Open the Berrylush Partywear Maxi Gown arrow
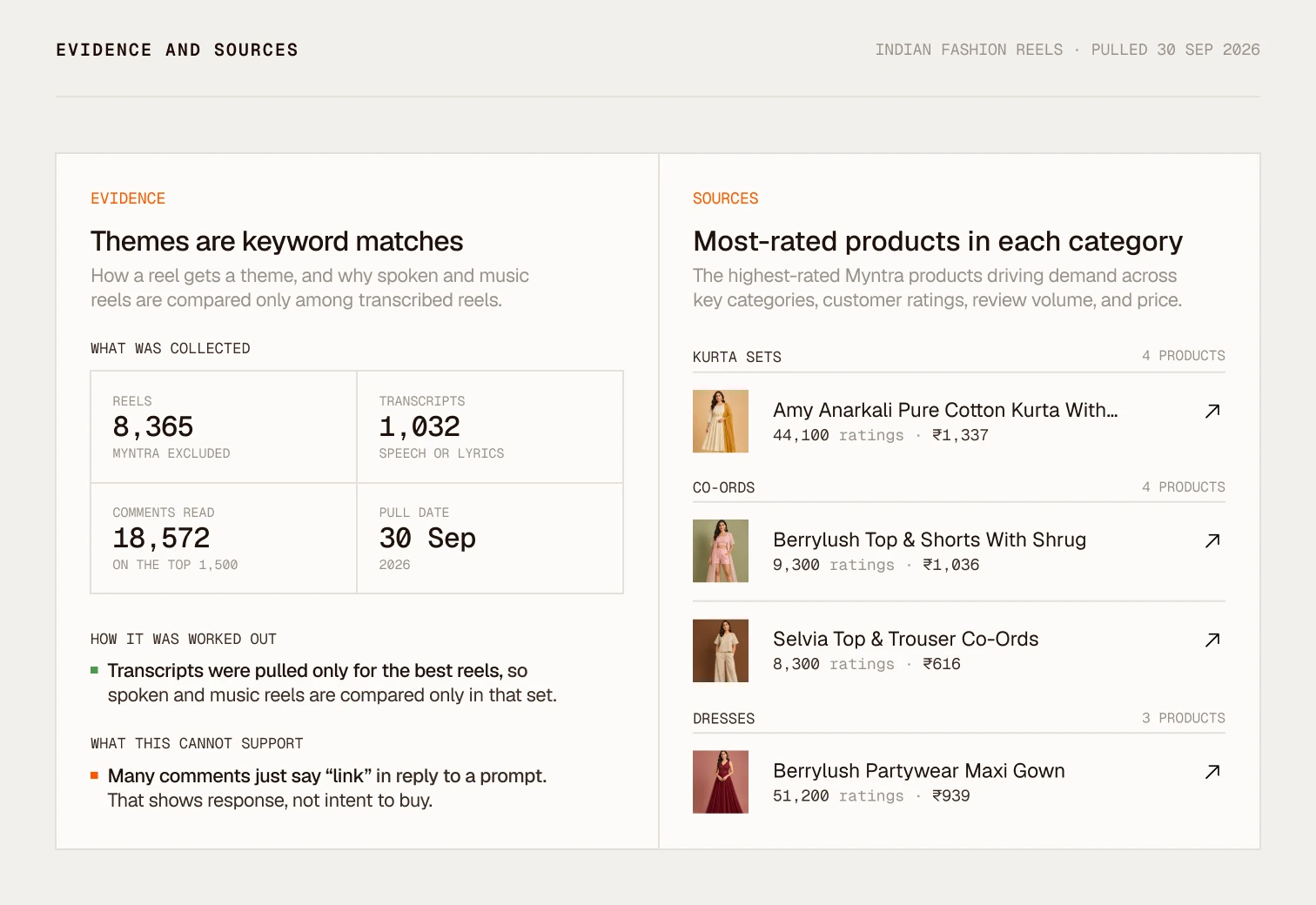1316x905 pixels. (1212, 771)
